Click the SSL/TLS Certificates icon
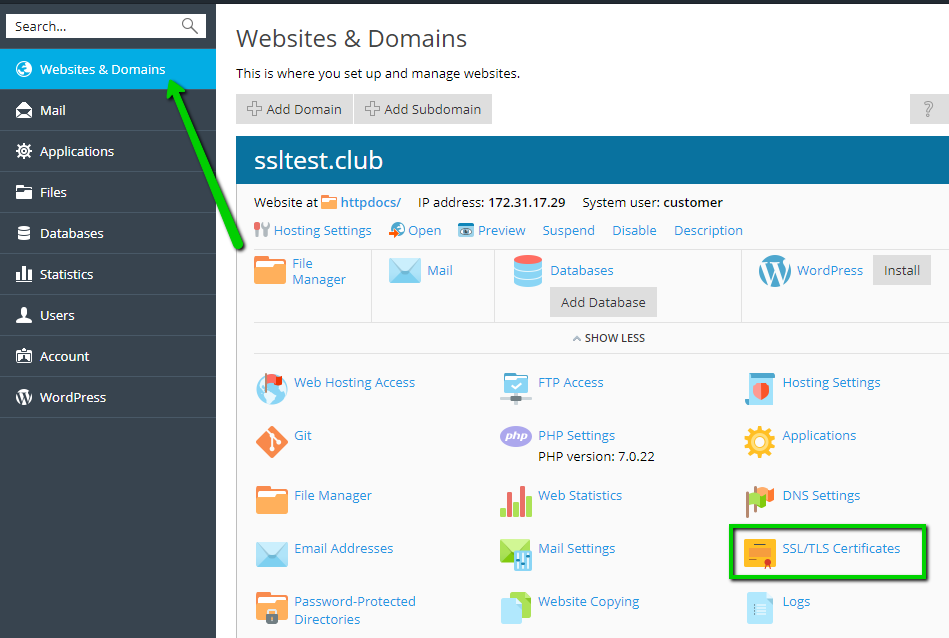 (759, 553)
